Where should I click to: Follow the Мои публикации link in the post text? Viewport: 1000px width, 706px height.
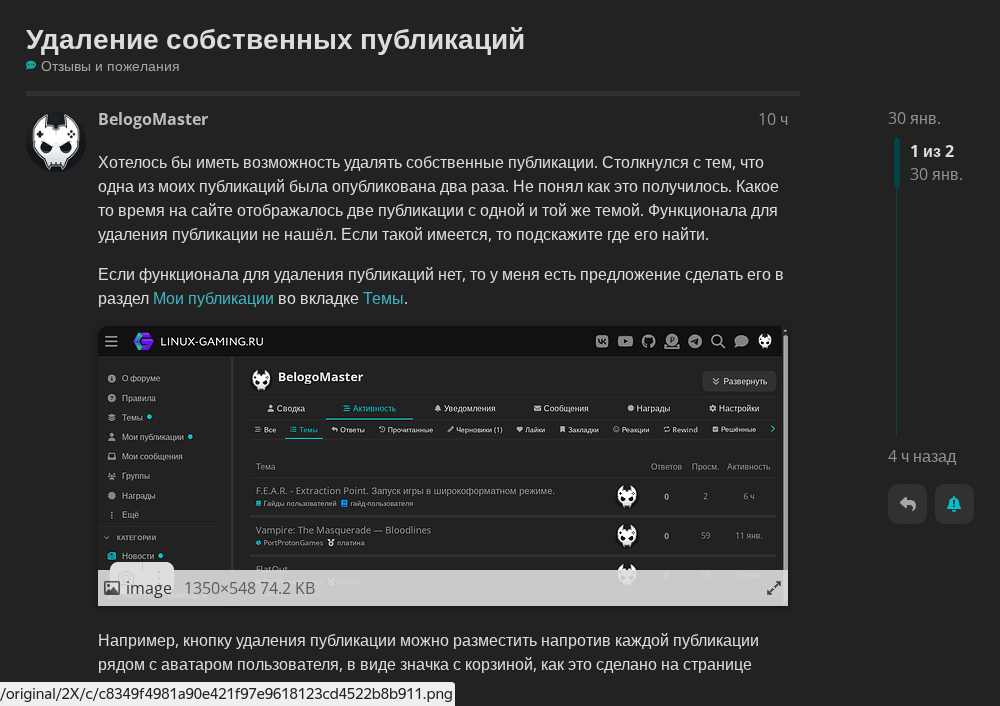click(213, 298)
